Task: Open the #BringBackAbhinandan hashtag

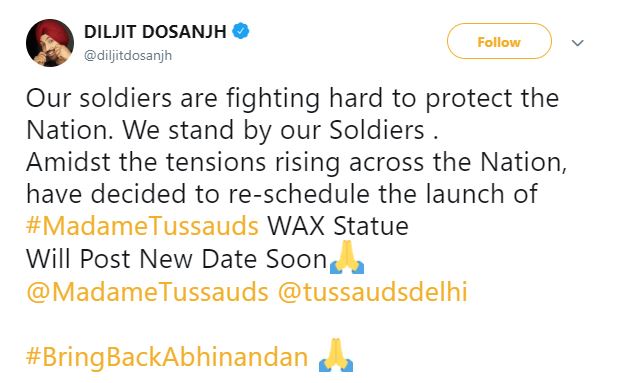Action: [167, 357]
